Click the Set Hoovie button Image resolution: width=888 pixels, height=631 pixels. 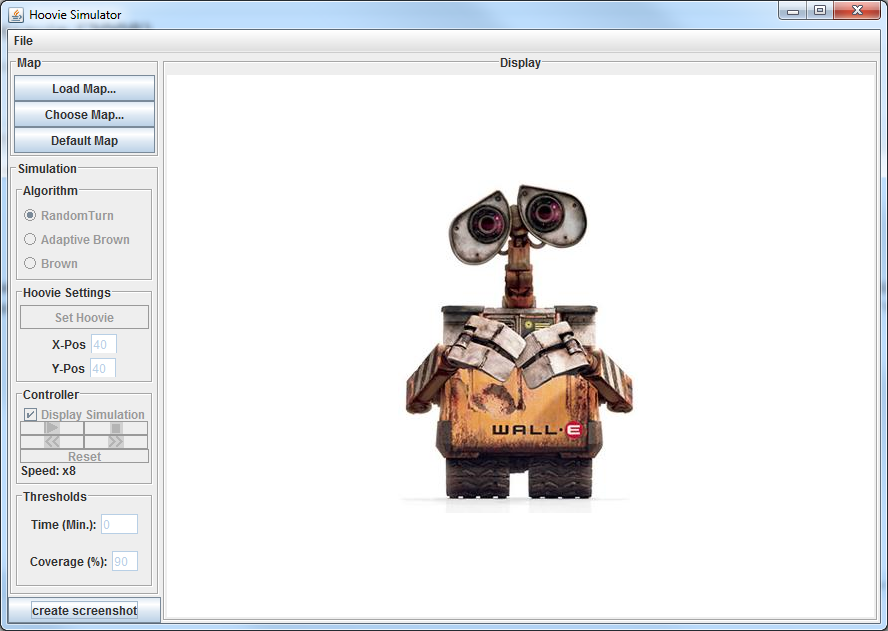tap(84, 317)
